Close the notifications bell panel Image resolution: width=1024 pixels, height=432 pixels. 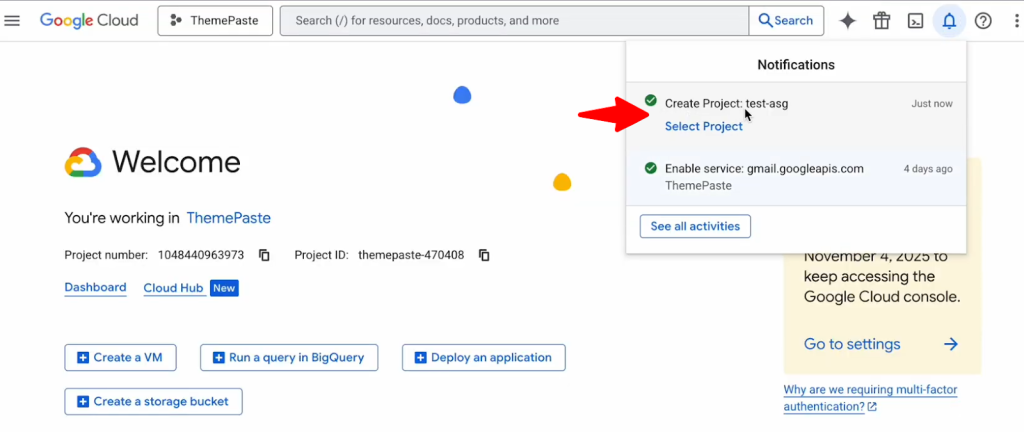tap(949, 21)
